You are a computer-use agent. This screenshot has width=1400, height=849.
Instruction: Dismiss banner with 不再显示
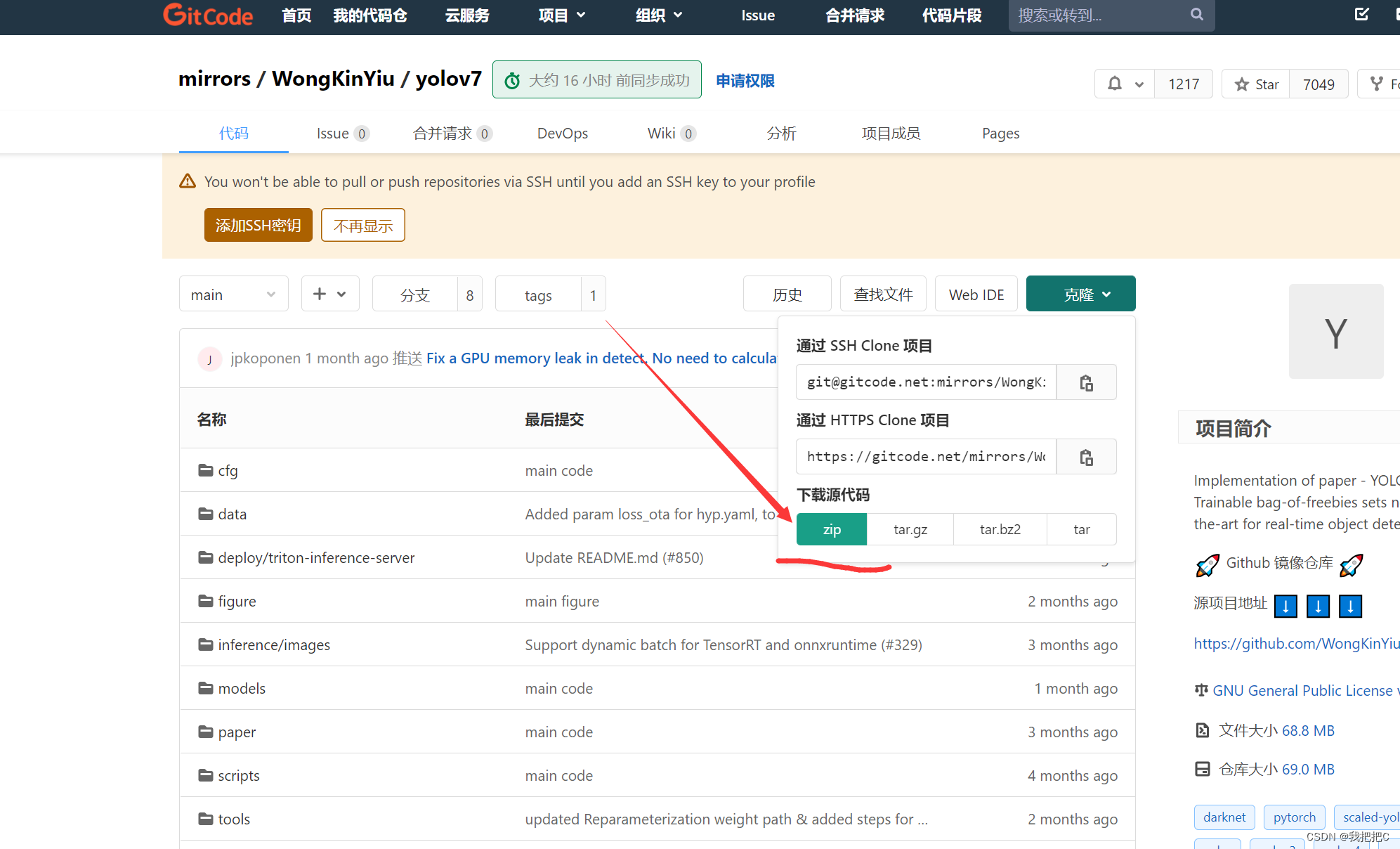click(x=362, y=225)
